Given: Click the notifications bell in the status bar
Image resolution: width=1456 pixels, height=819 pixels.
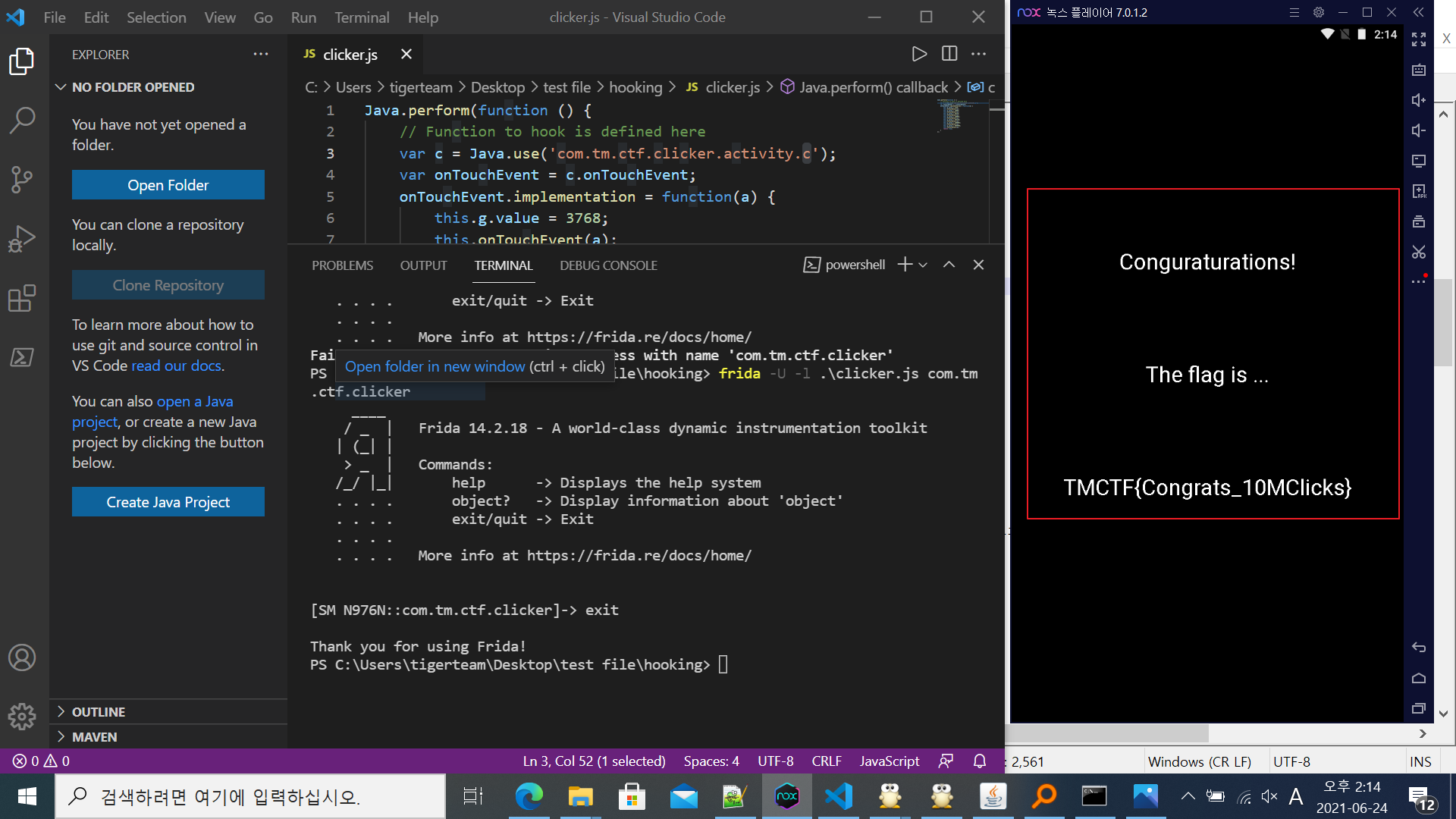Looking at the screenshot, I should point(980,761).
